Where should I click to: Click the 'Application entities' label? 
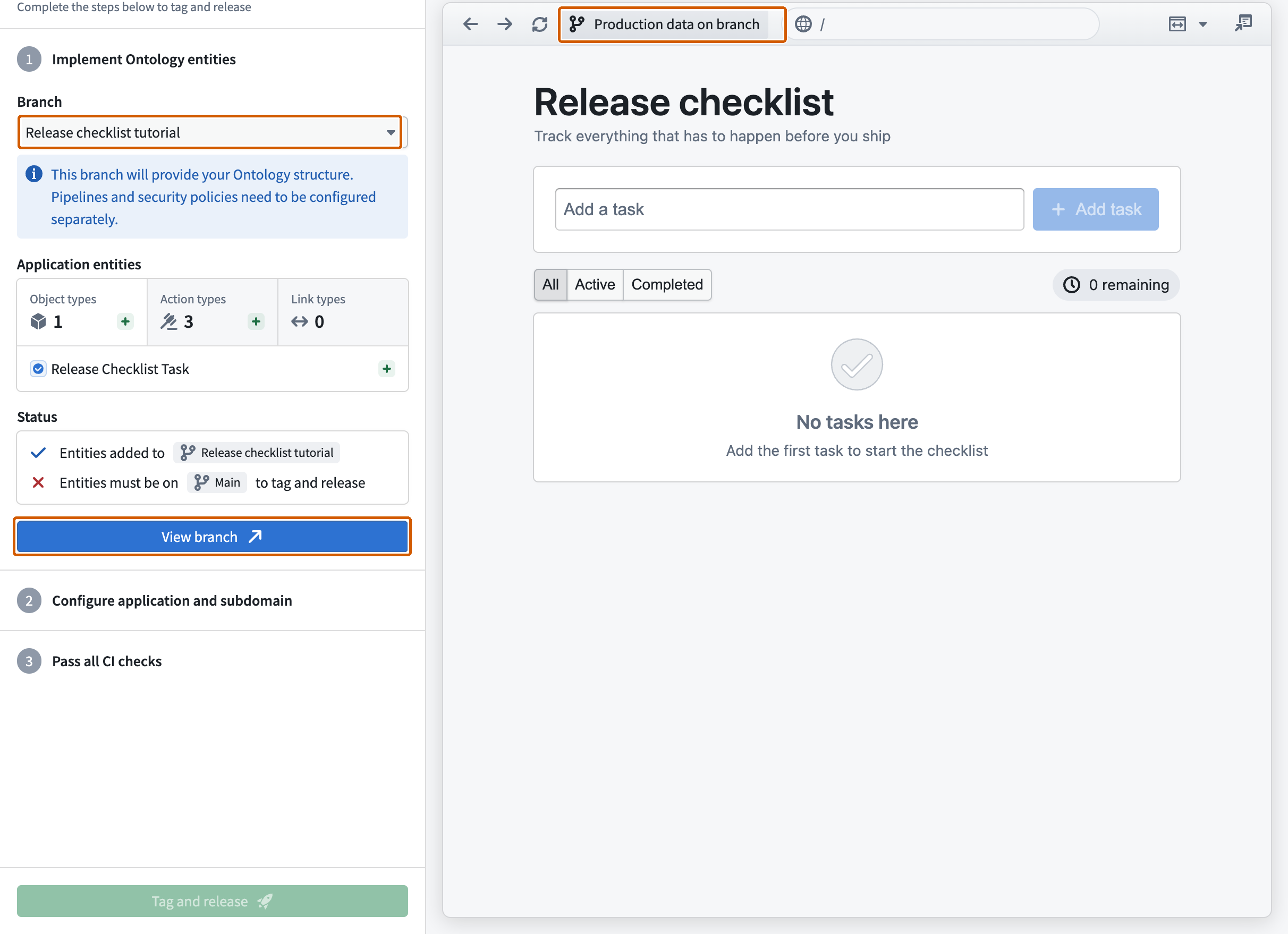pyautogui.click(x=79, y=264)
